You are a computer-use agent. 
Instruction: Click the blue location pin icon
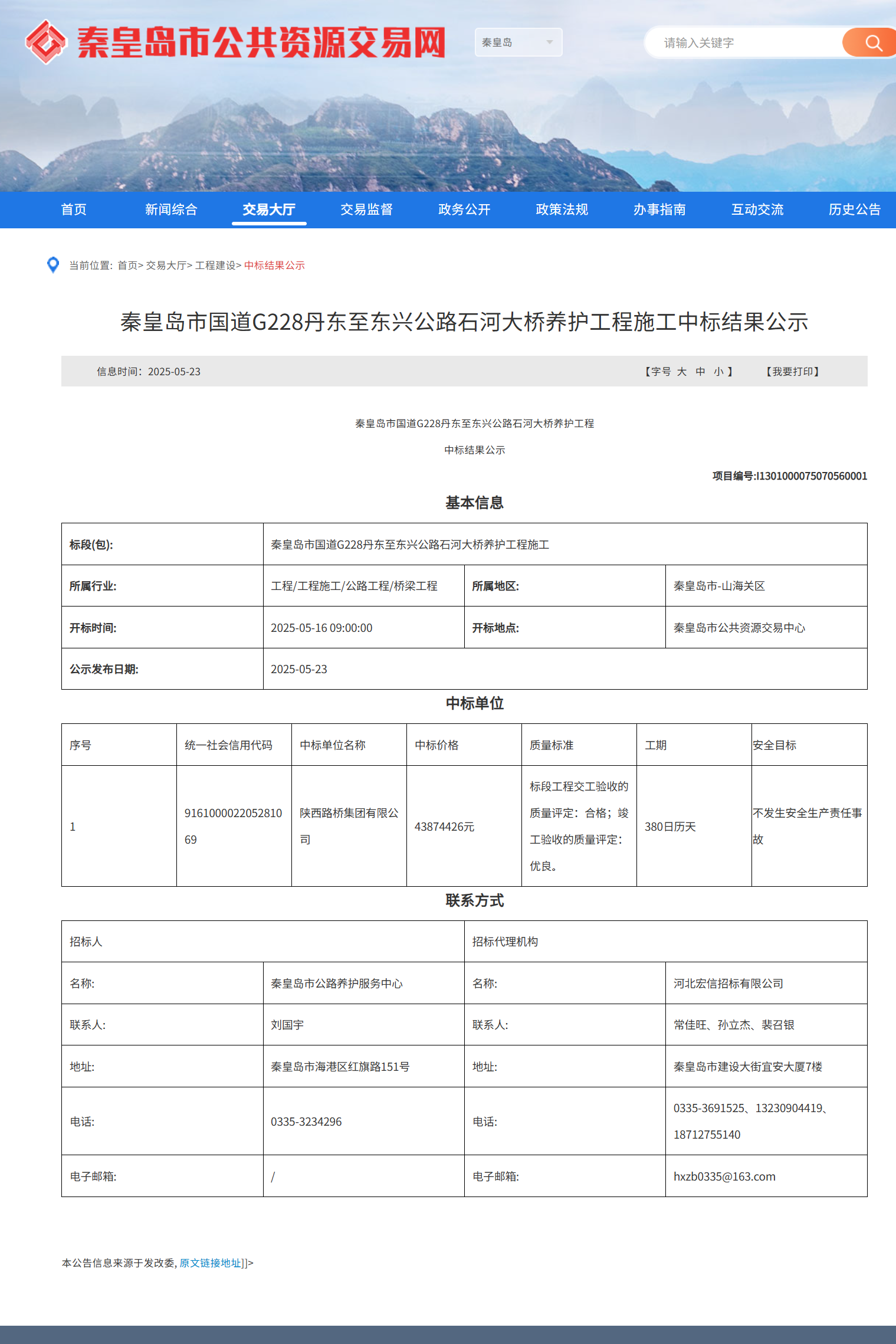coord(53,265)
